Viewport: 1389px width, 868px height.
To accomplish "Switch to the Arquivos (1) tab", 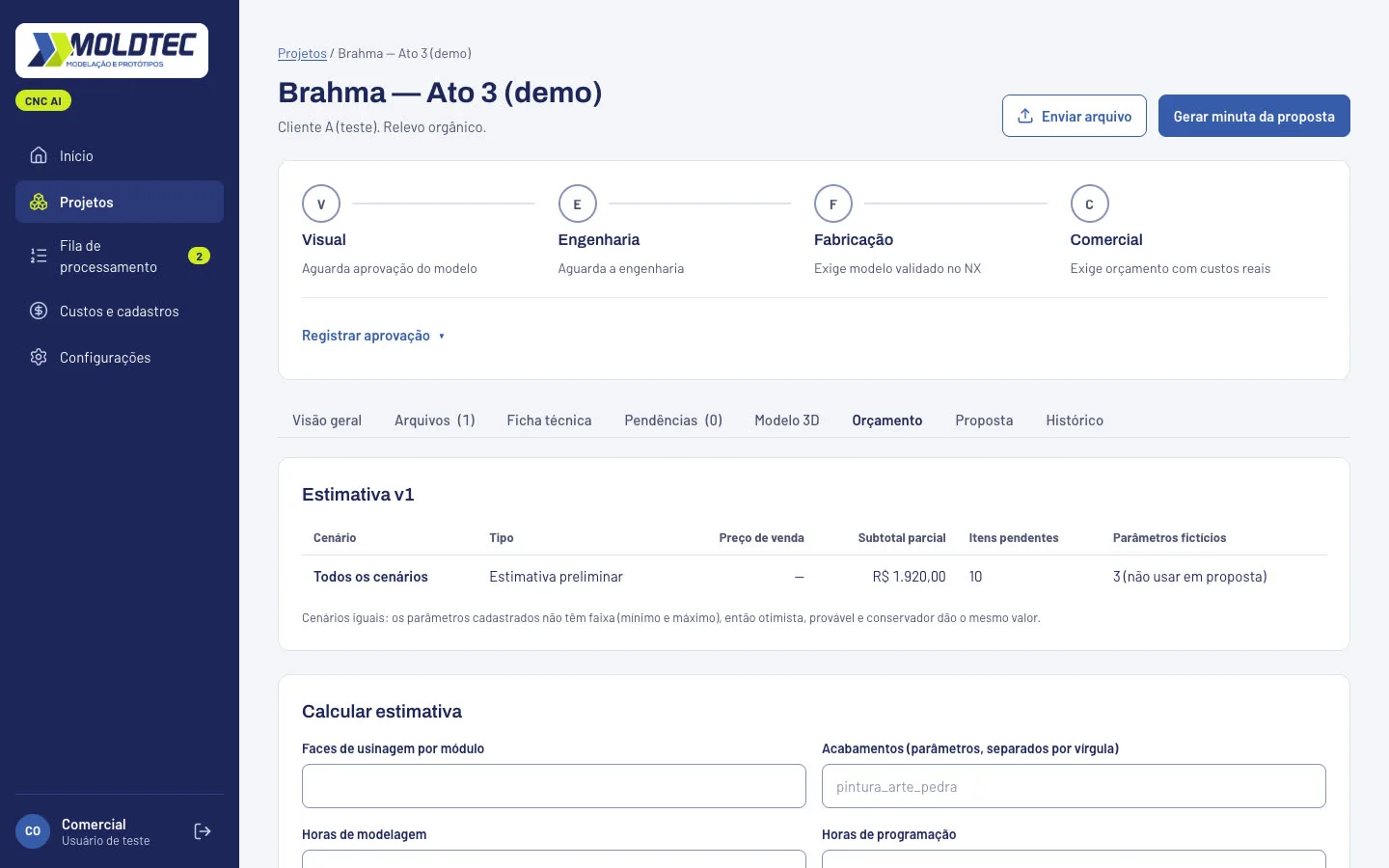I will (x=435, y=420).
